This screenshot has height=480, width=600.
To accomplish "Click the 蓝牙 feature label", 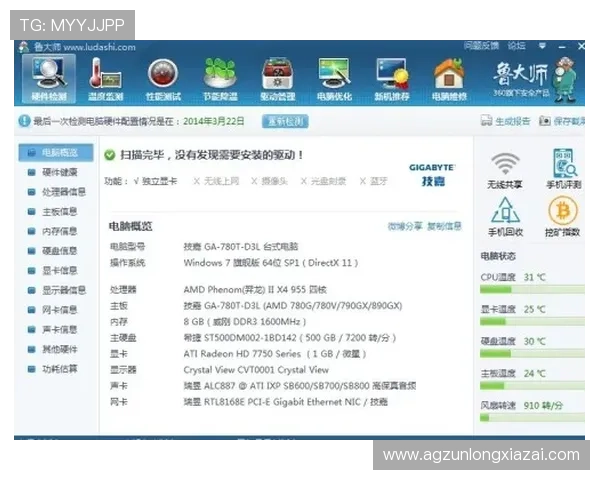I will pyautogui.click(x=379, y=181).
